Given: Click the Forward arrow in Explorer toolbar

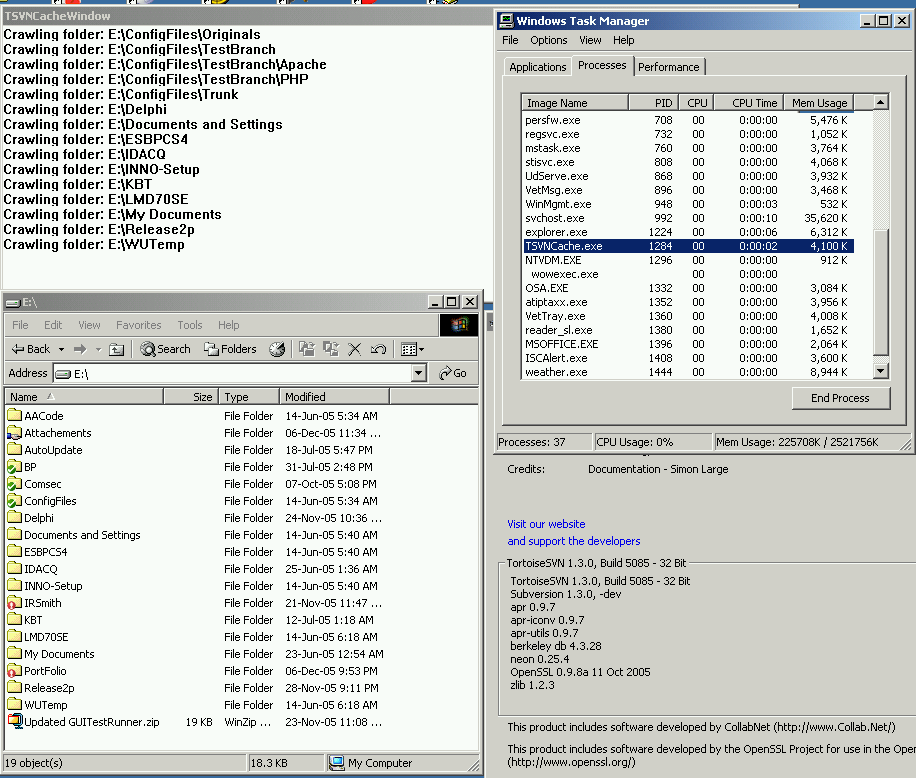Looking at the screenshot, I should point(80,349).
